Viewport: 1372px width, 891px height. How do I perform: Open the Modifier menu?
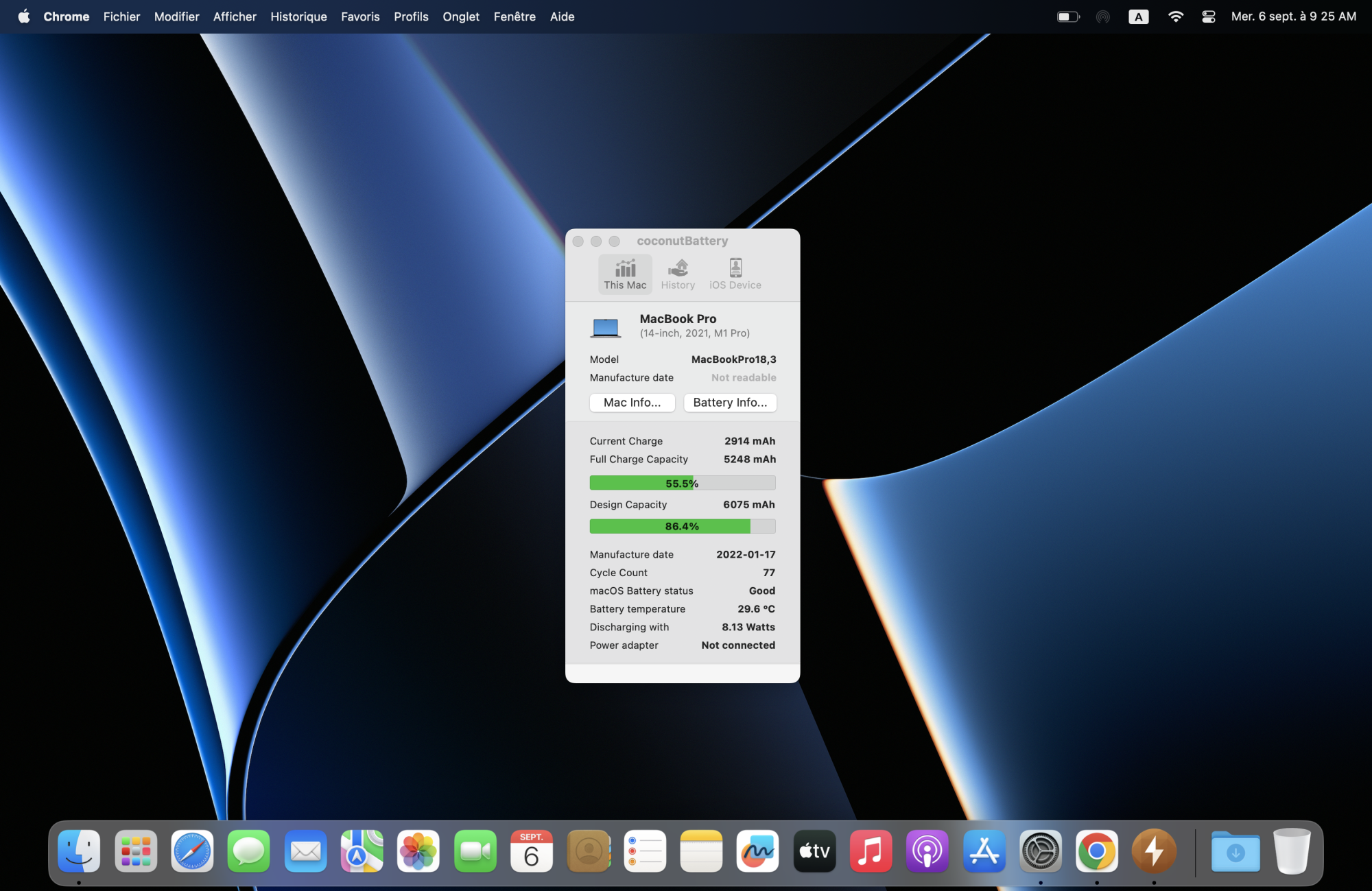click(176, 16)
